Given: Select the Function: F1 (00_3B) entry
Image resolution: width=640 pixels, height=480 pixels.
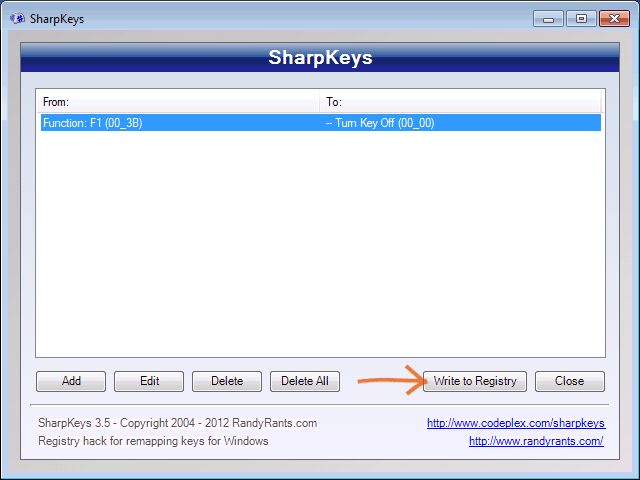Looking at the screenshot, I should [x=98, y=123].
